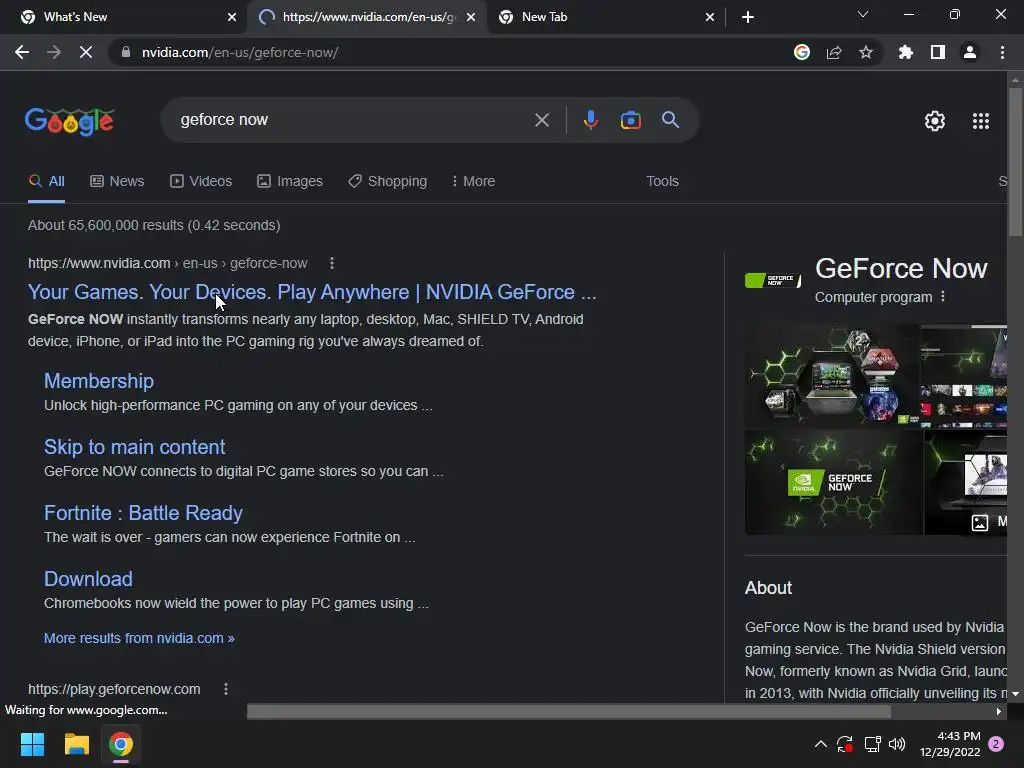The width and height of the screenshot is (1024, 768).
Task: Open the Skip to main content sitelink
Action: [x=135, y=447]
